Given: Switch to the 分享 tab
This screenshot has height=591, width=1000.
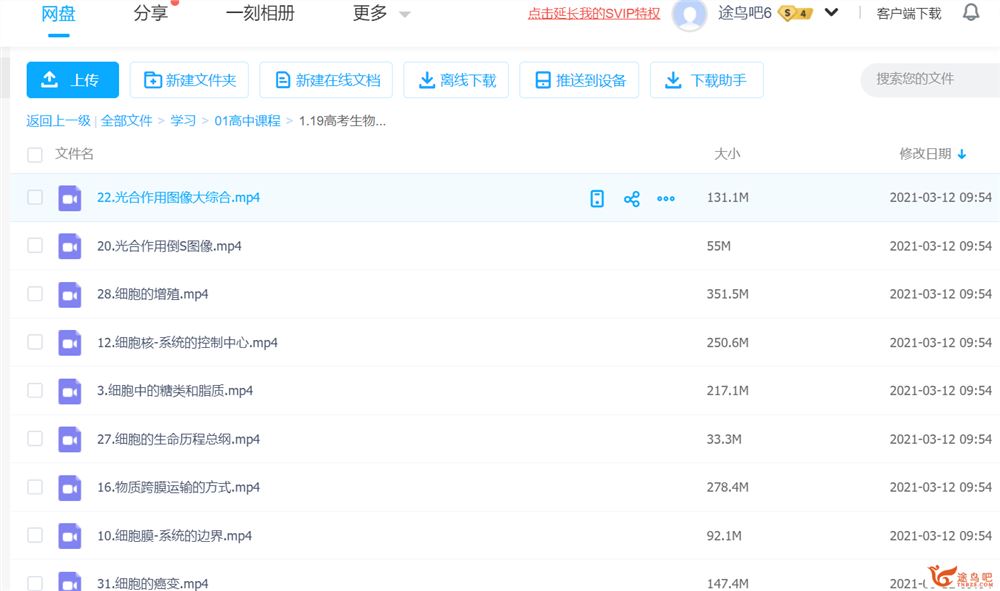Looking at the screenshot, I should click(x=151, y=13).
